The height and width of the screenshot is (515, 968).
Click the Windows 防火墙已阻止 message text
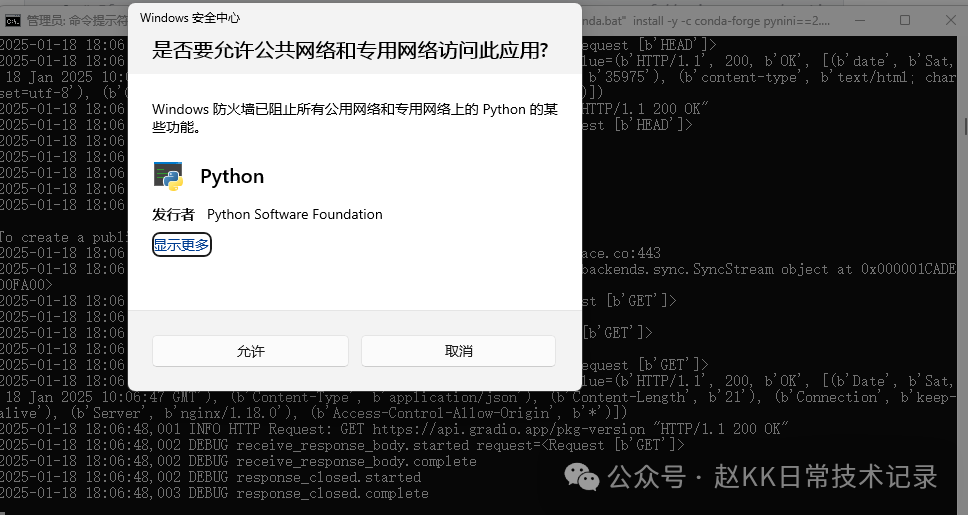[x=355, y=118]
